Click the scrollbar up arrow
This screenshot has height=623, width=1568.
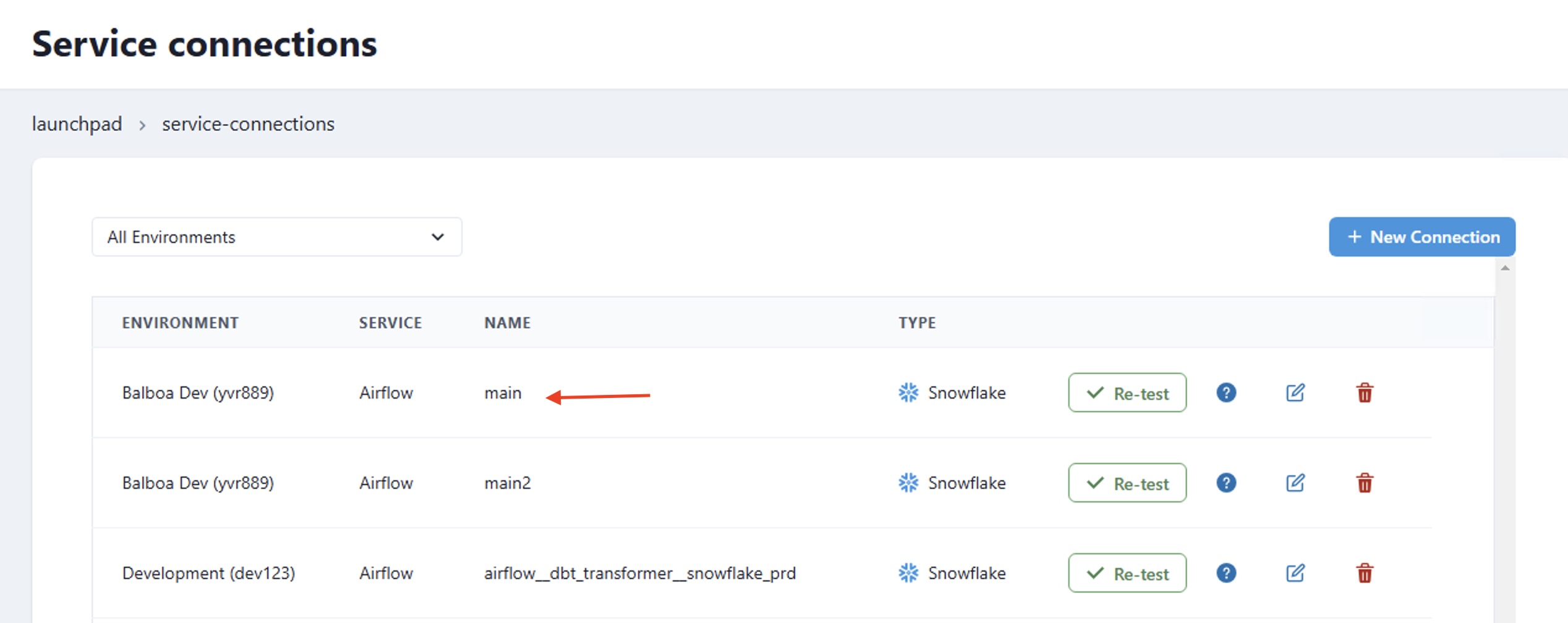coord(1505,268)
